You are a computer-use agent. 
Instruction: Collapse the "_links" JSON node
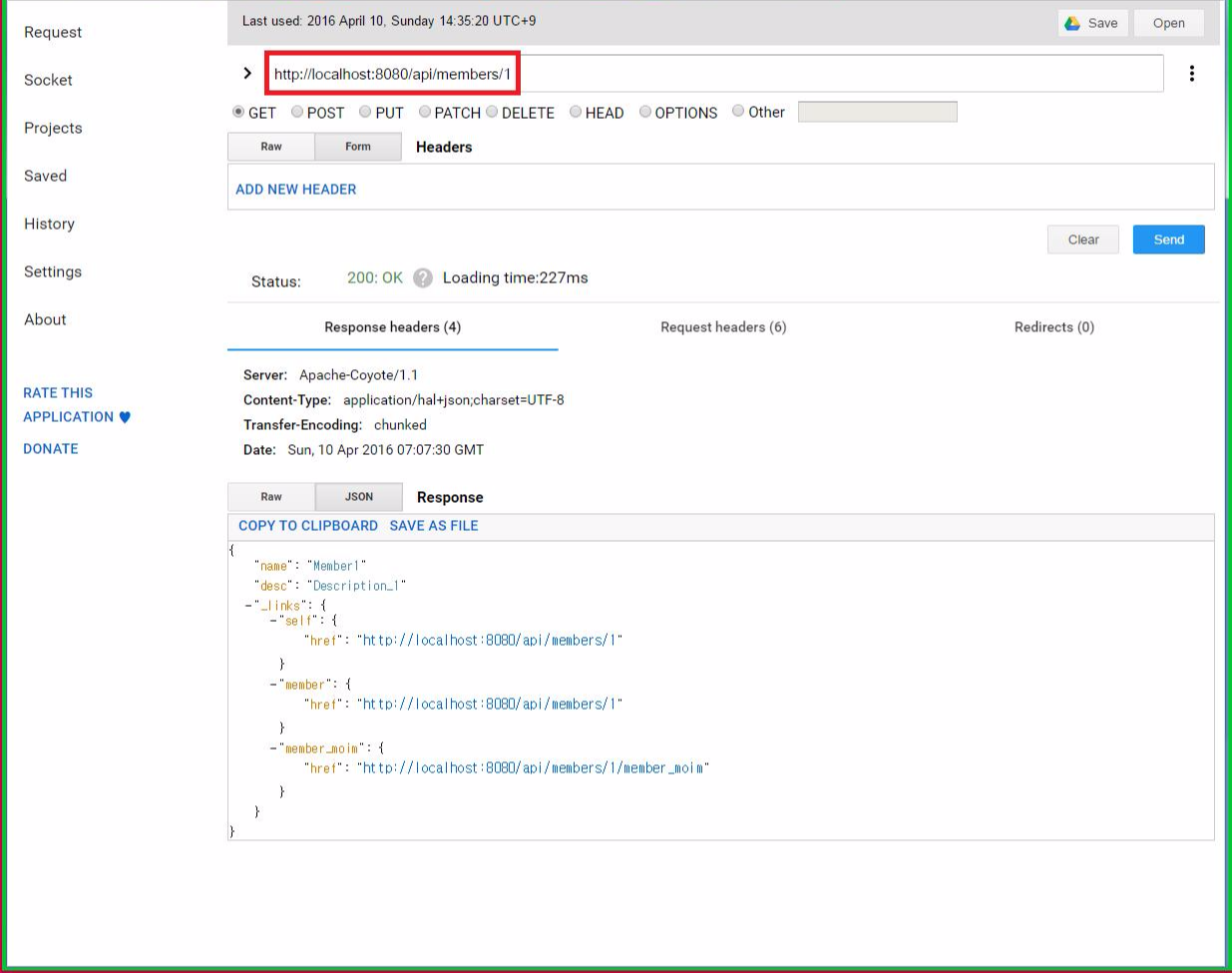click(x=248, y=606)
